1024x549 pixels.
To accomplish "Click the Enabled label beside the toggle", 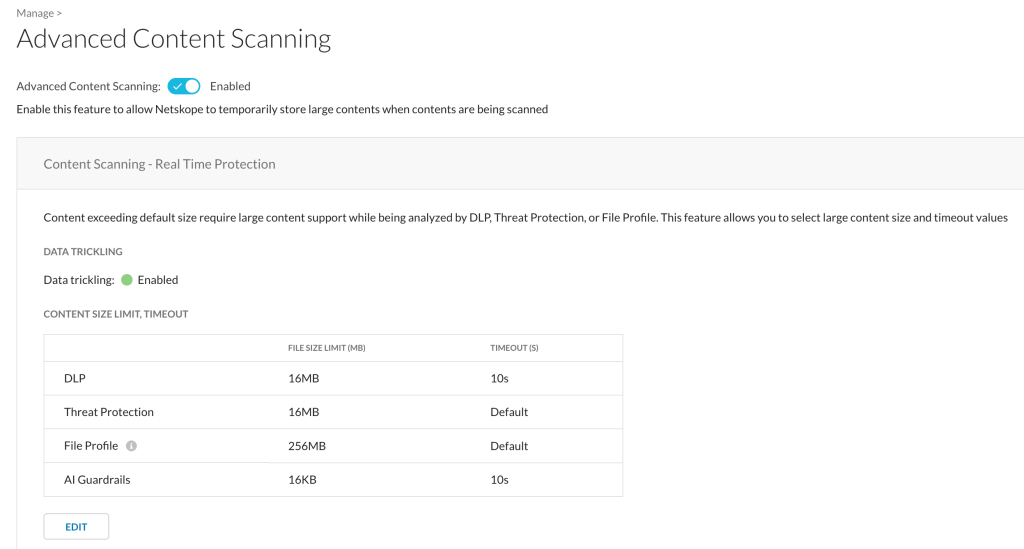I will (230, 86).
